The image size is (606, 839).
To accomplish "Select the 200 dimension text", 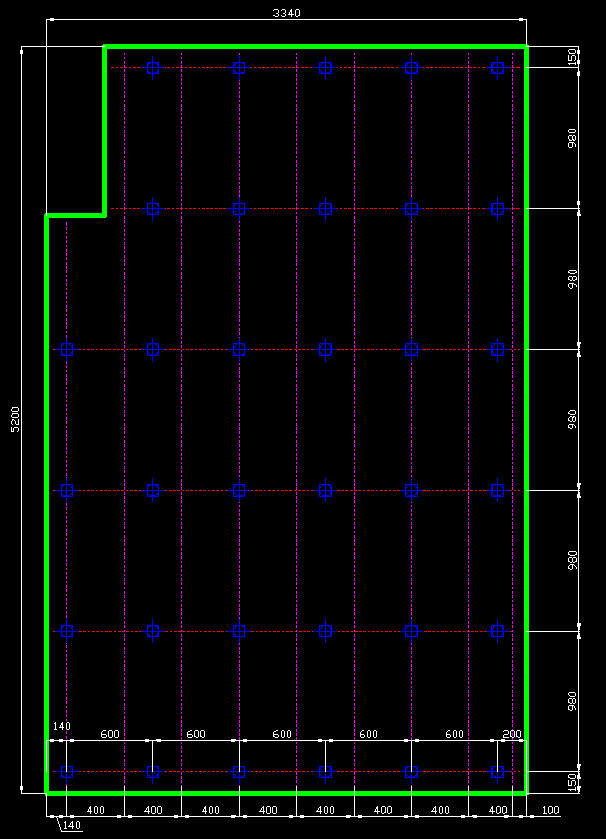I will pyautogui.click(x=512, y=734).
